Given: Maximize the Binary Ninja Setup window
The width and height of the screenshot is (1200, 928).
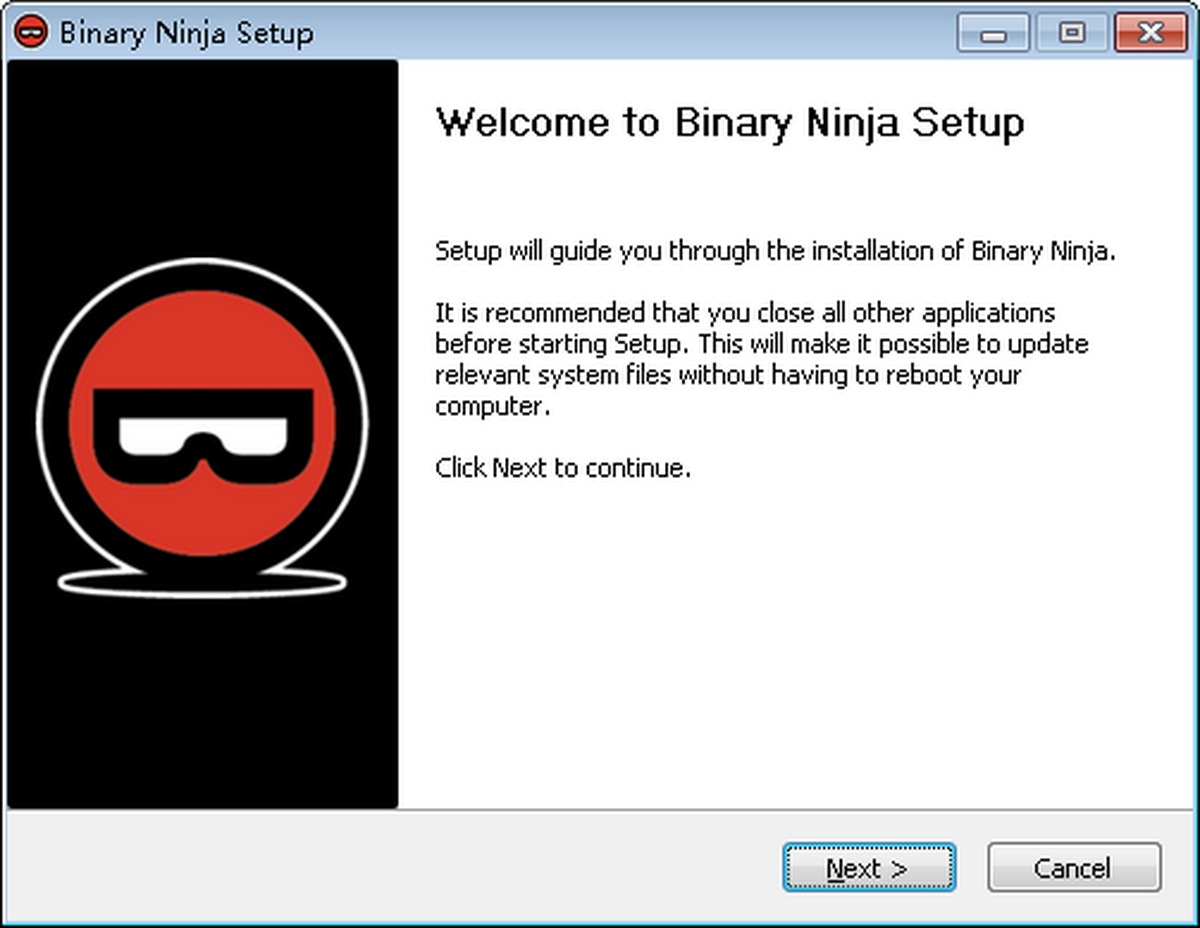Looking at the screenshot, I should (1070, 33).
